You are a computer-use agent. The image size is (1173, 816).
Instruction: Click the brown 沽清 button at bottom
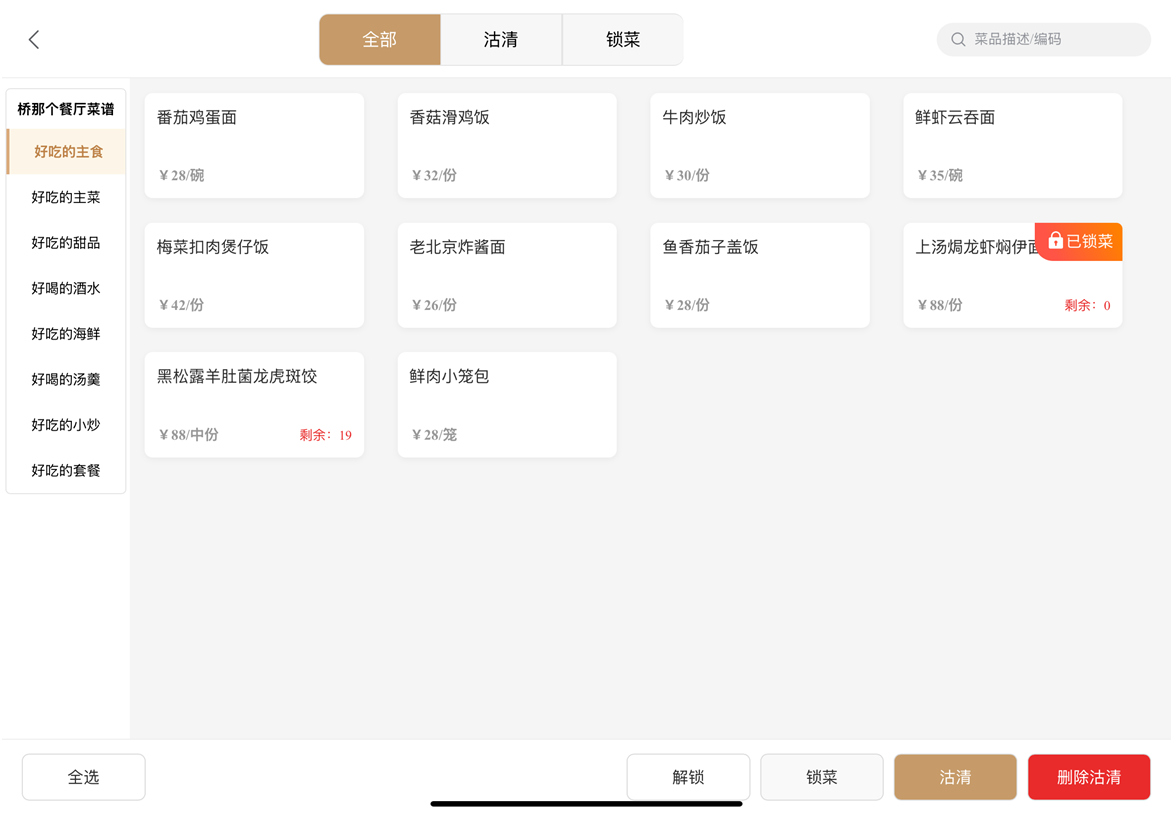pos(955,777)
